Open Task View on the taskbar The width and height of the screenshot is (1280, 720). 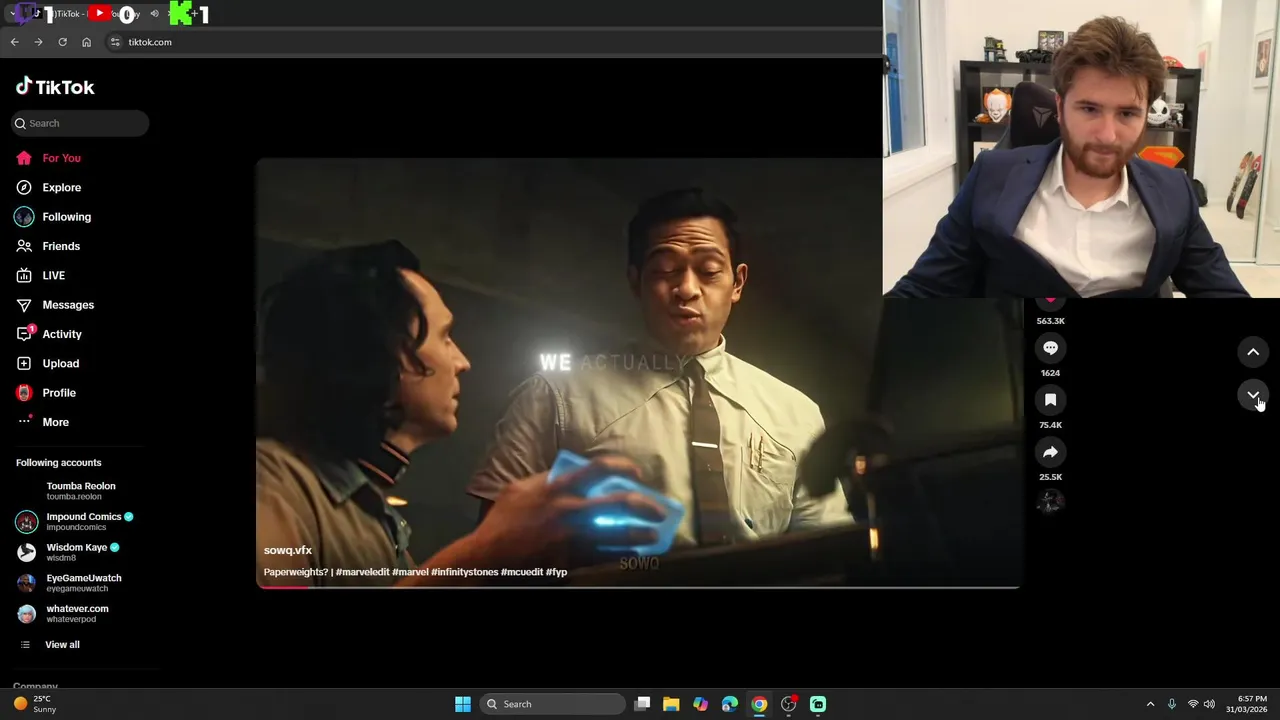click(643, 704)
